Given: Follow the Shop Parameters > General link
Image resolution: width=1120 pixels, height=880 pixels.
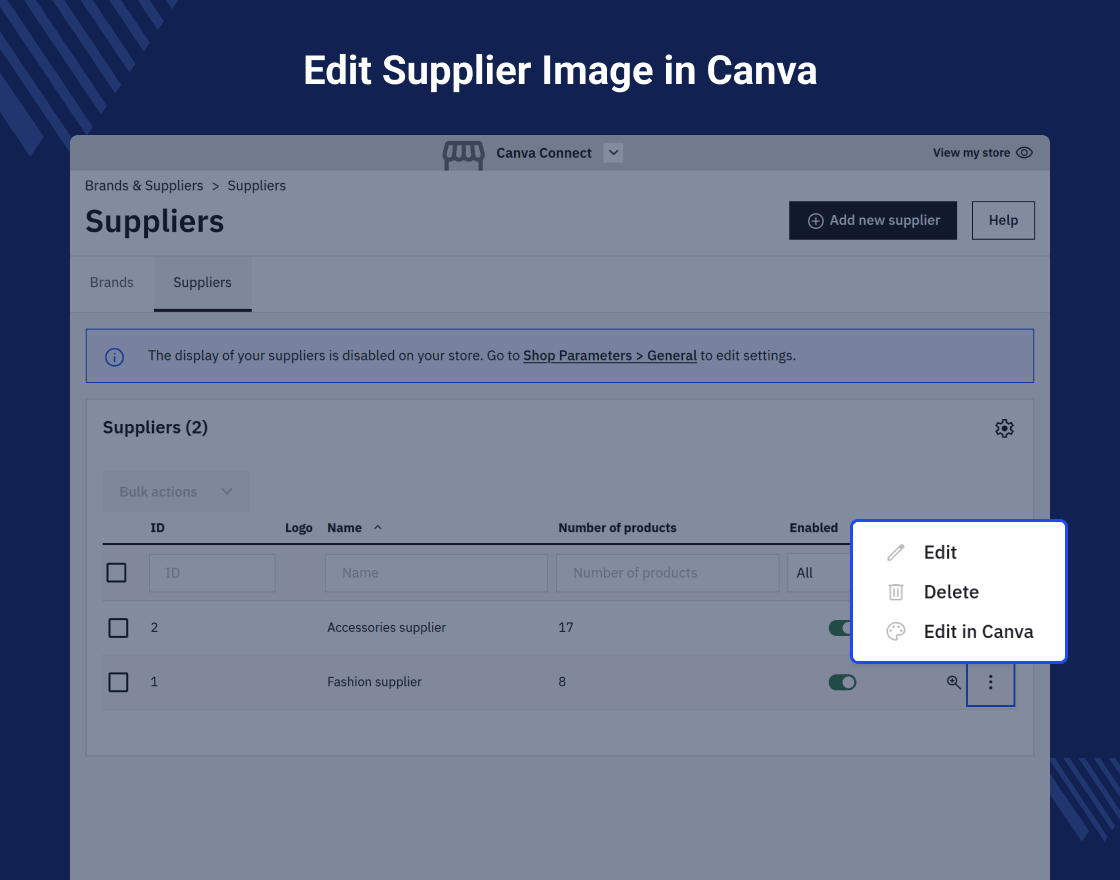Looking at the screenshot, I should click(x=609, y=356).
